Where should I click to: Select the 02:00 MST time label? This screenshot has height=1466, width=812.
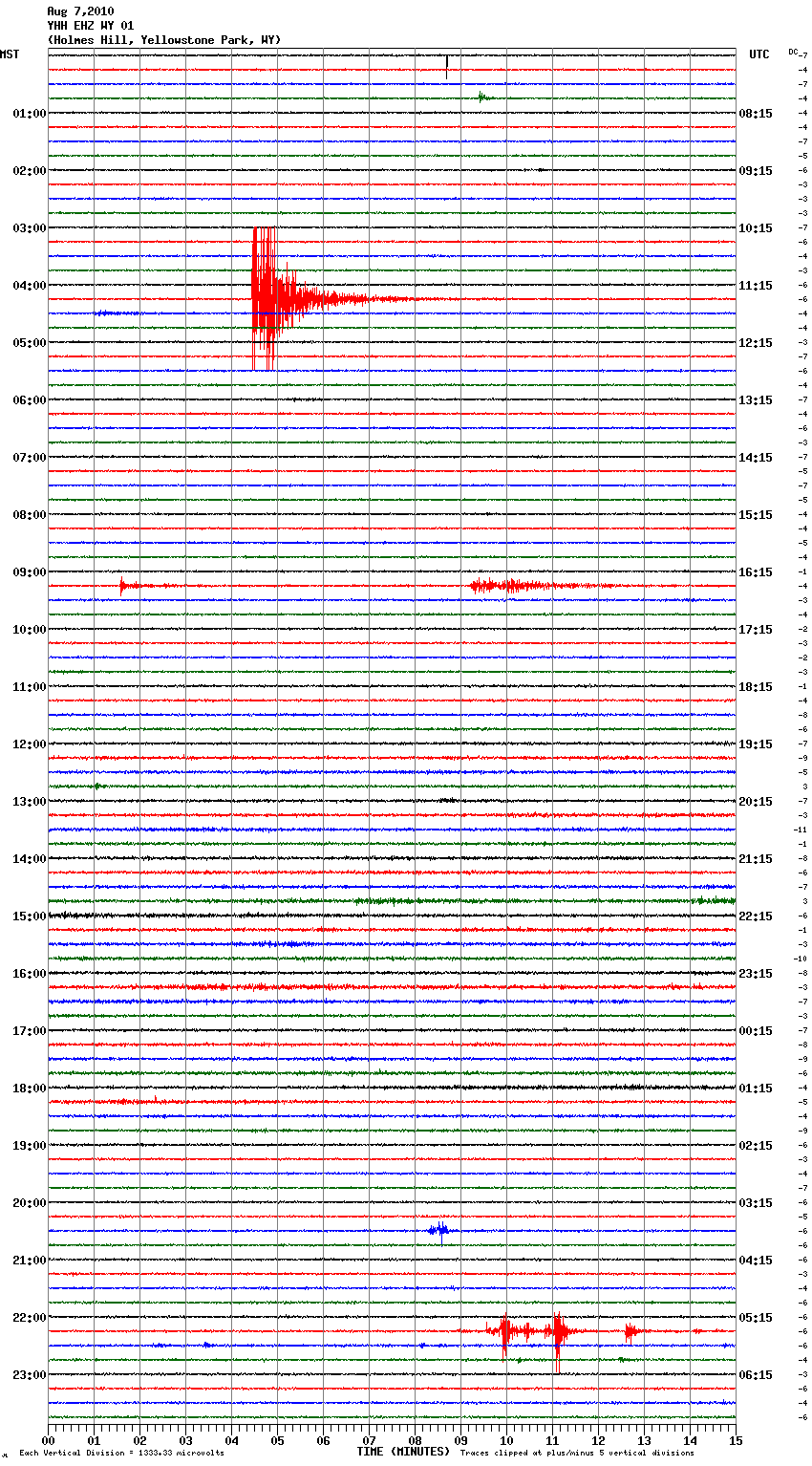click(x=30, y=171)
